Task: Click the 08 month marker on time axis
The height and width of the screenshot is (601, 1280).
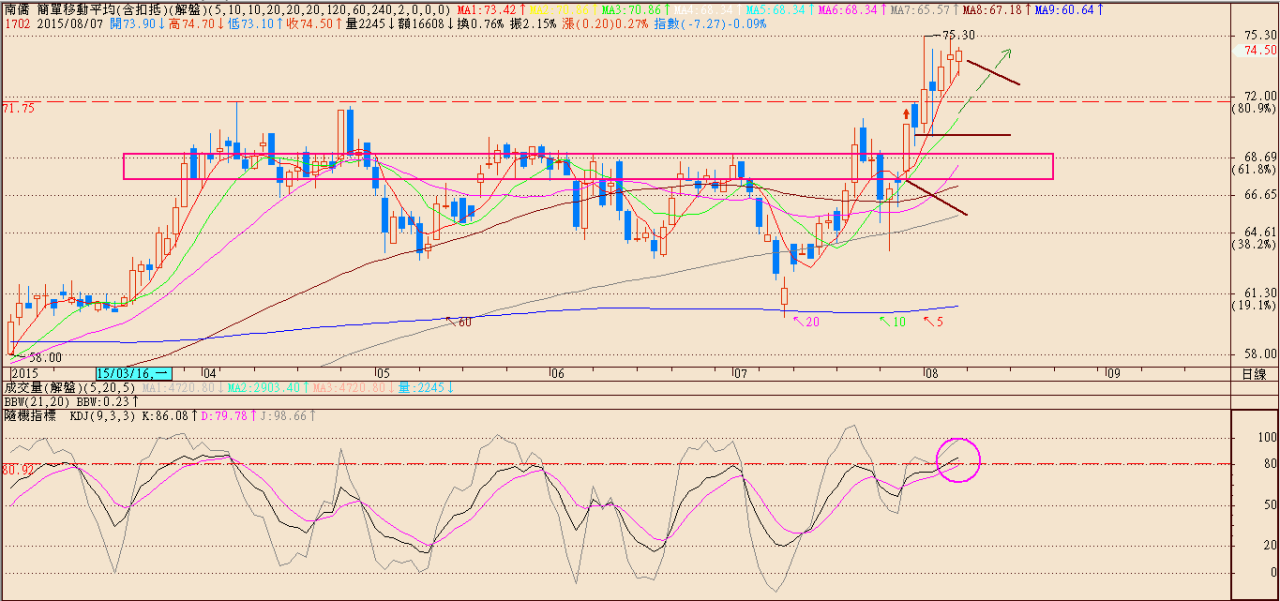Action: [931, 372]
